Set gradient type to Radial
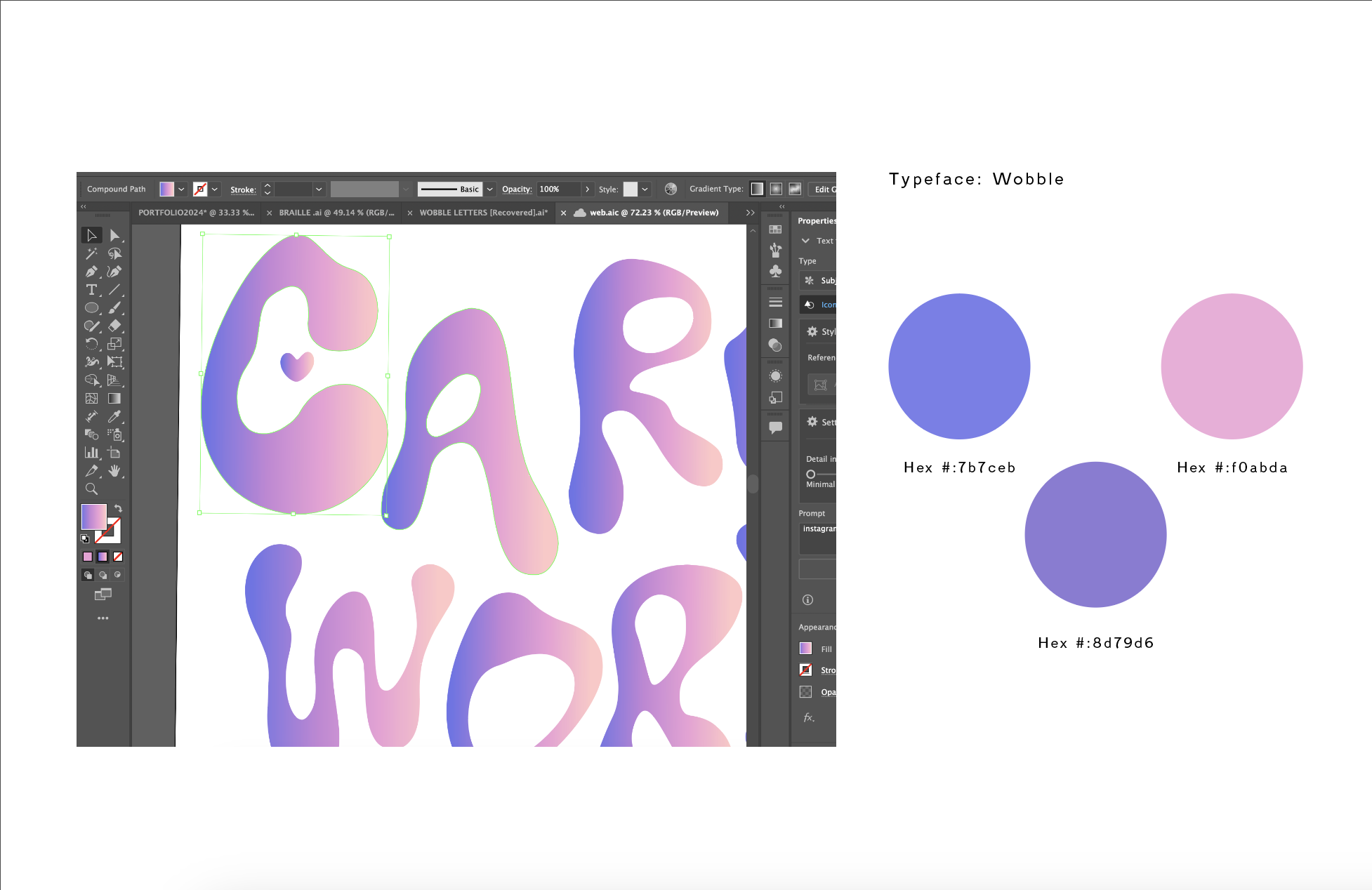Screen dimensions: 1372x890 click(776, 189)
